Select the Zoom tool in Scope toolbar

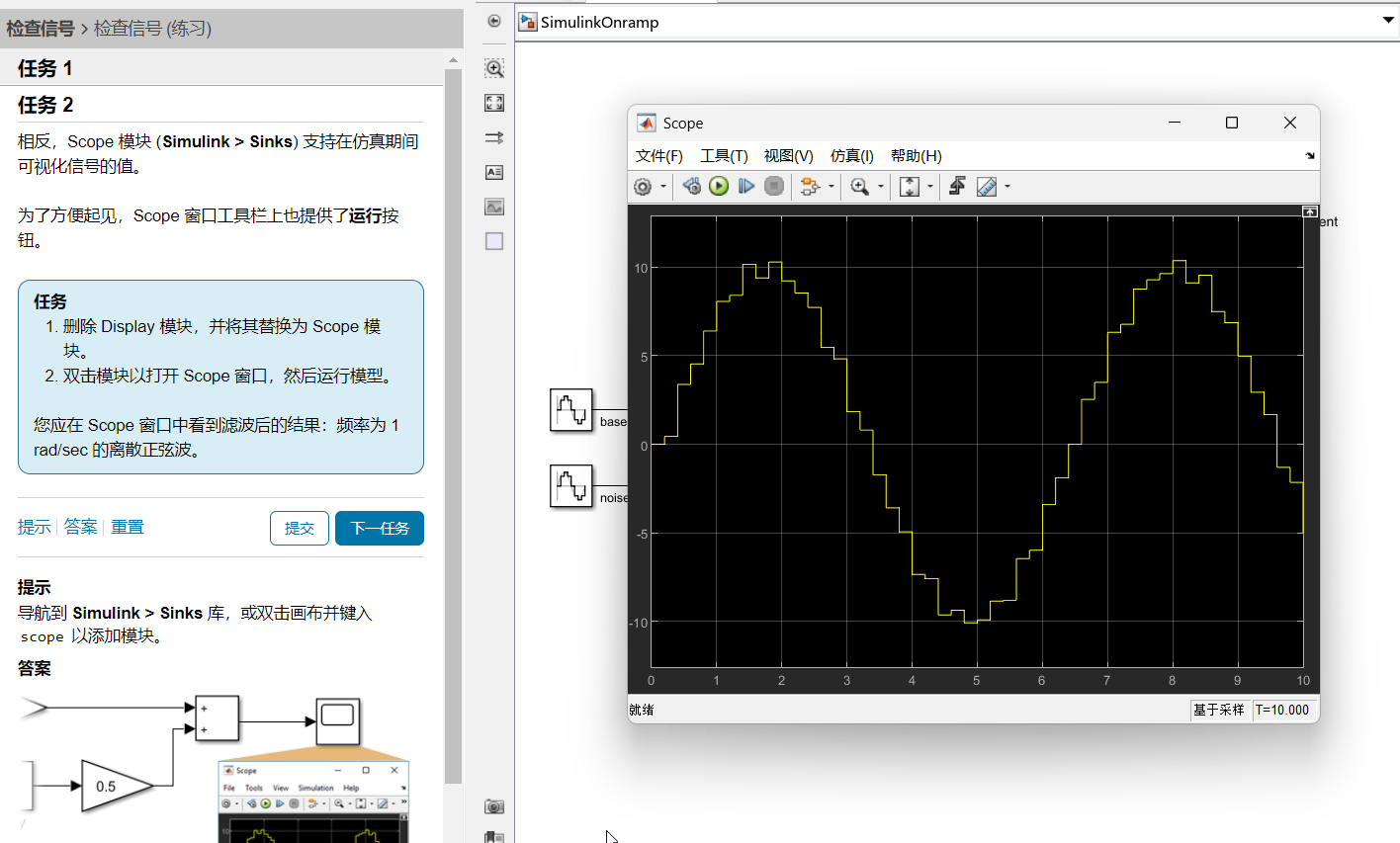click(x=859, y=186)
